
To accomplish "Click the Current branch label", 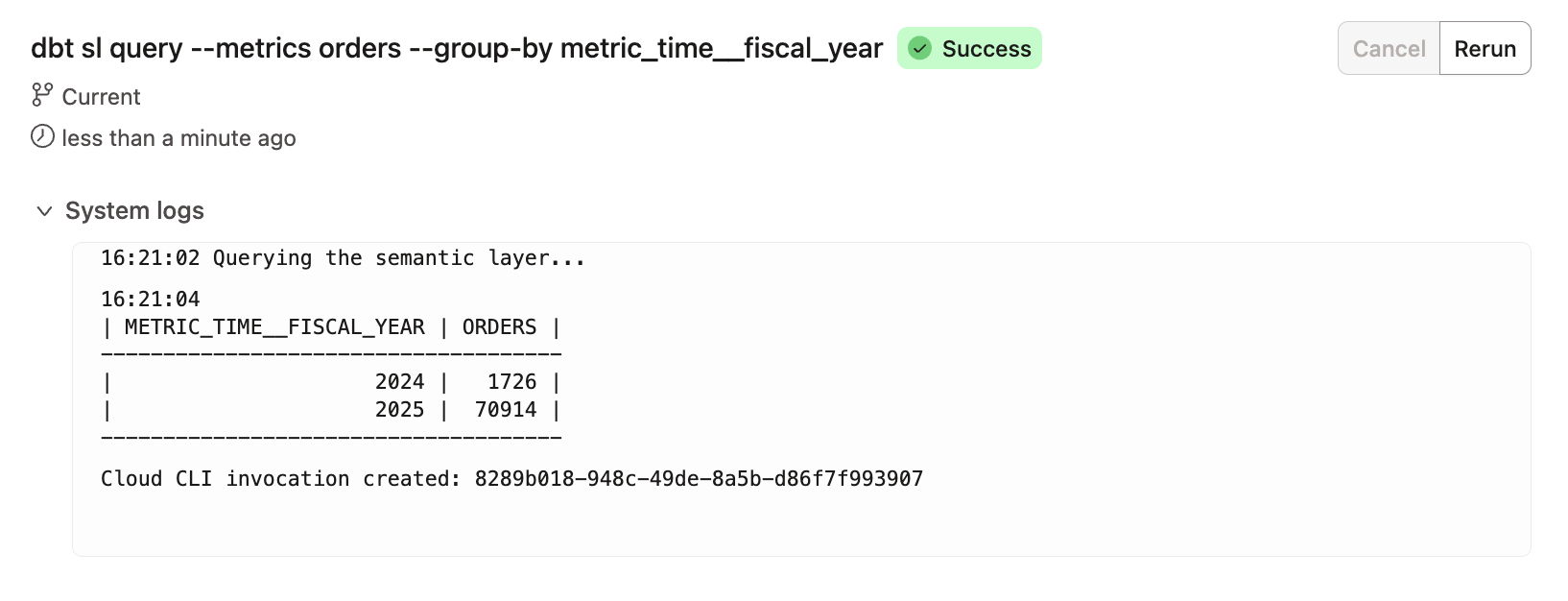I will pos(100,96).
